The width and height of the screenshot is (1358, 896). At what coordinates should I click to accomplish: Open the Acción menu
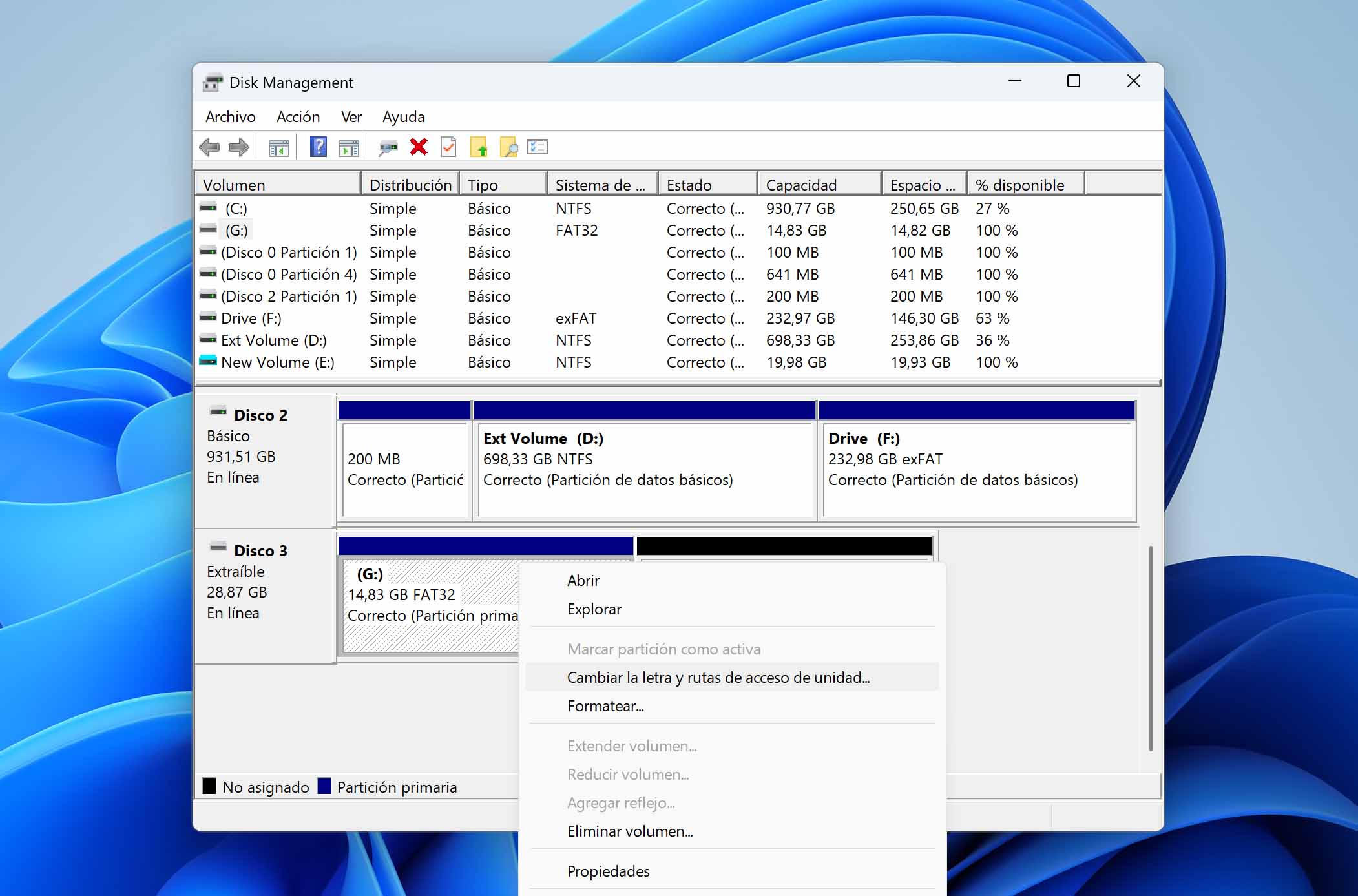(298, 117)
